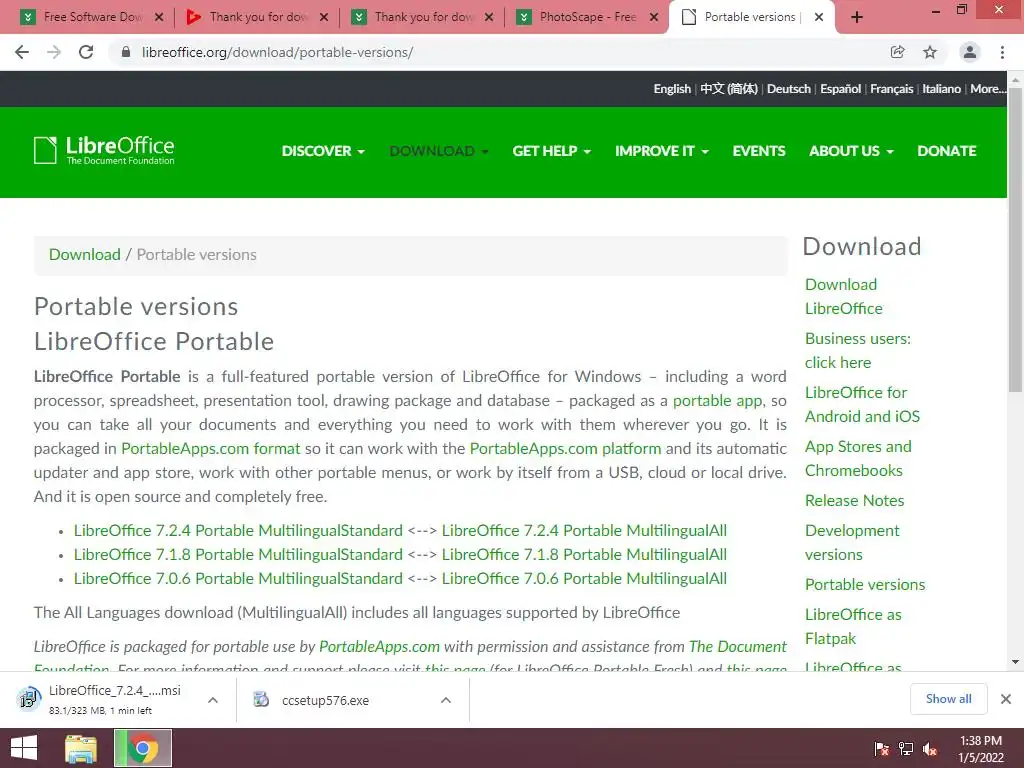Switch language to Français
1024x768 pixels.
pos(891,89)
